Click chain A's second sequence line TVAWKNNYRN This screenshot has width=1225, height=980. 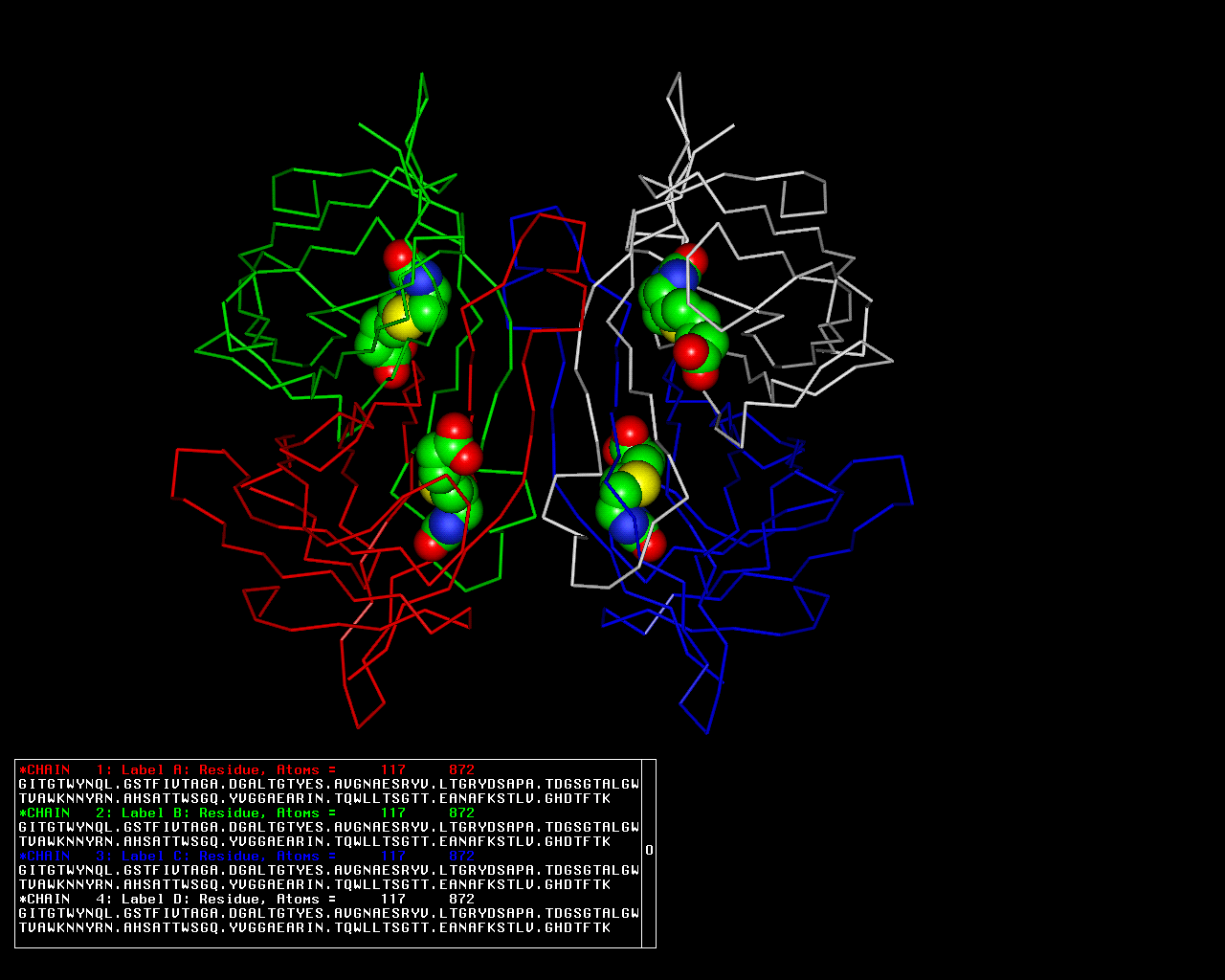314,798
